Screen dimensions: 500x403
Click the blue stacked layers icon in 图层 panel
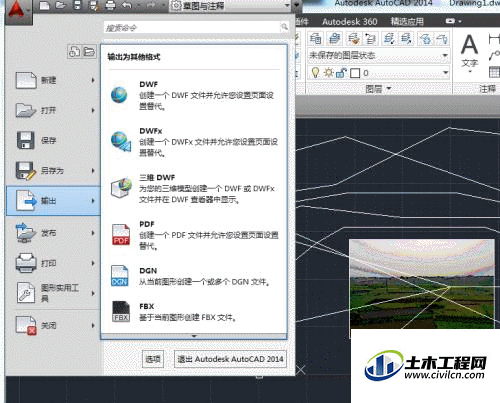334,39
